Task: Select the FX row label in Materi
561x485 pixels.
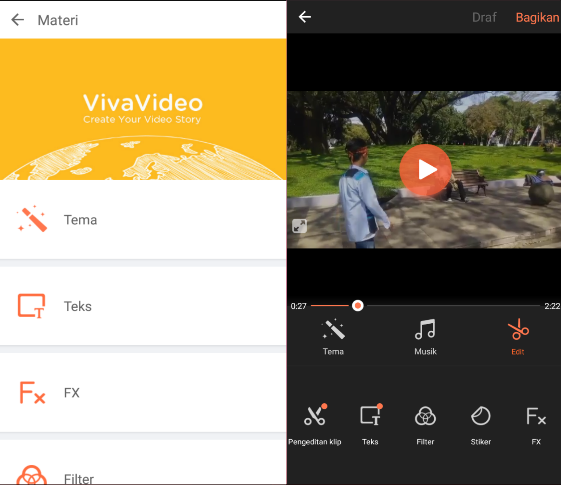Action: click(x=72, y=393)
